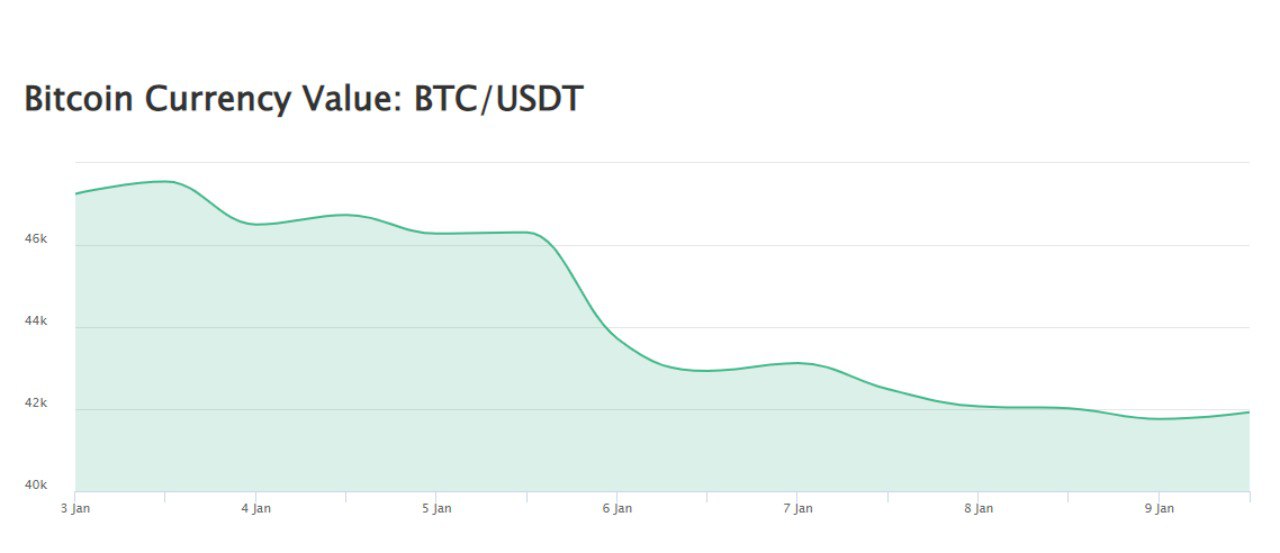Click the price line peak near 3 Jan

tap(166, 181)
